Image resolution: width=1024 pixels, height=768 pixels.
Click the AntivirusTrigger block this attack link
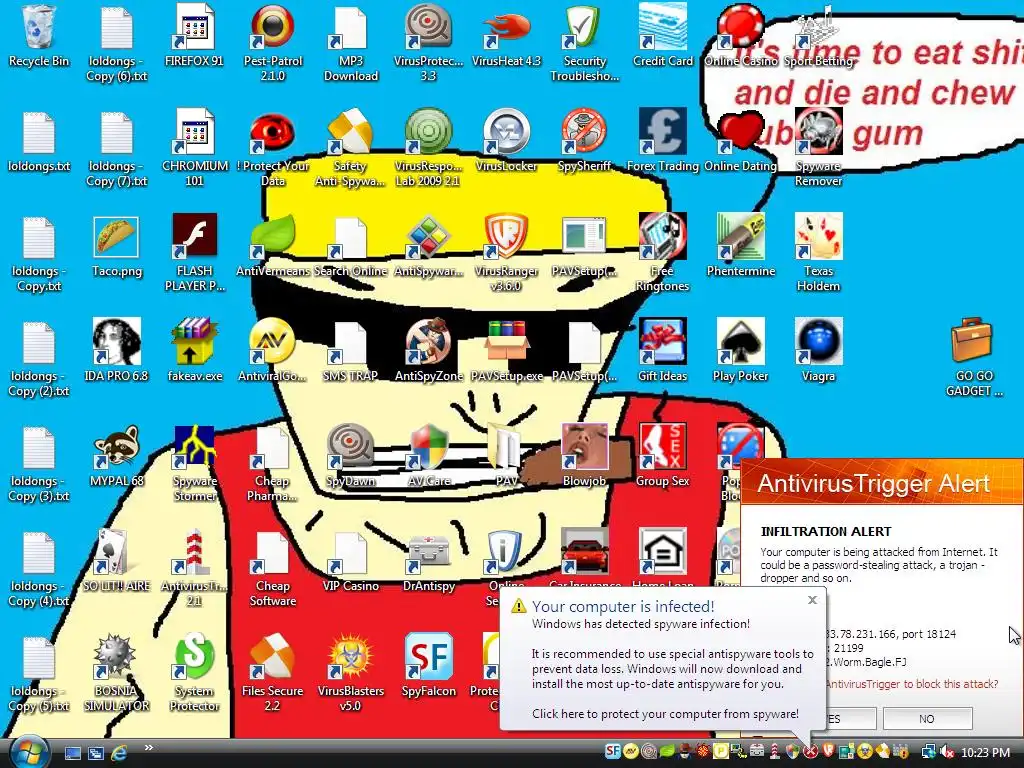click(x=912, y=684)
